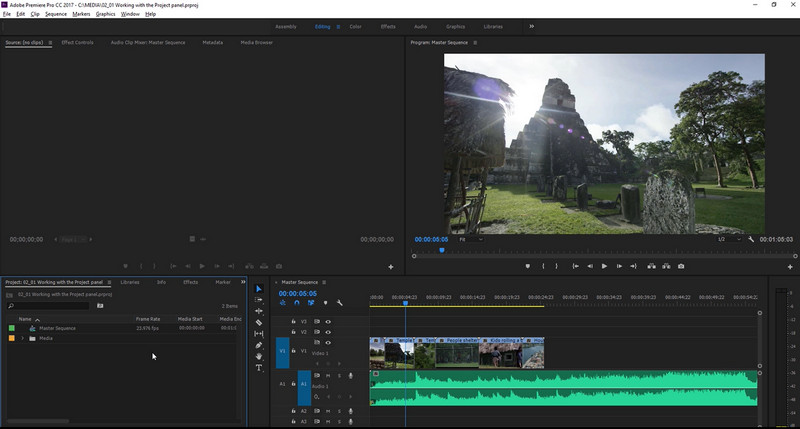Screen dimensions: 800x429
Task: Open the Program Monitor panel menu
Action: click(x=475, y=43)
